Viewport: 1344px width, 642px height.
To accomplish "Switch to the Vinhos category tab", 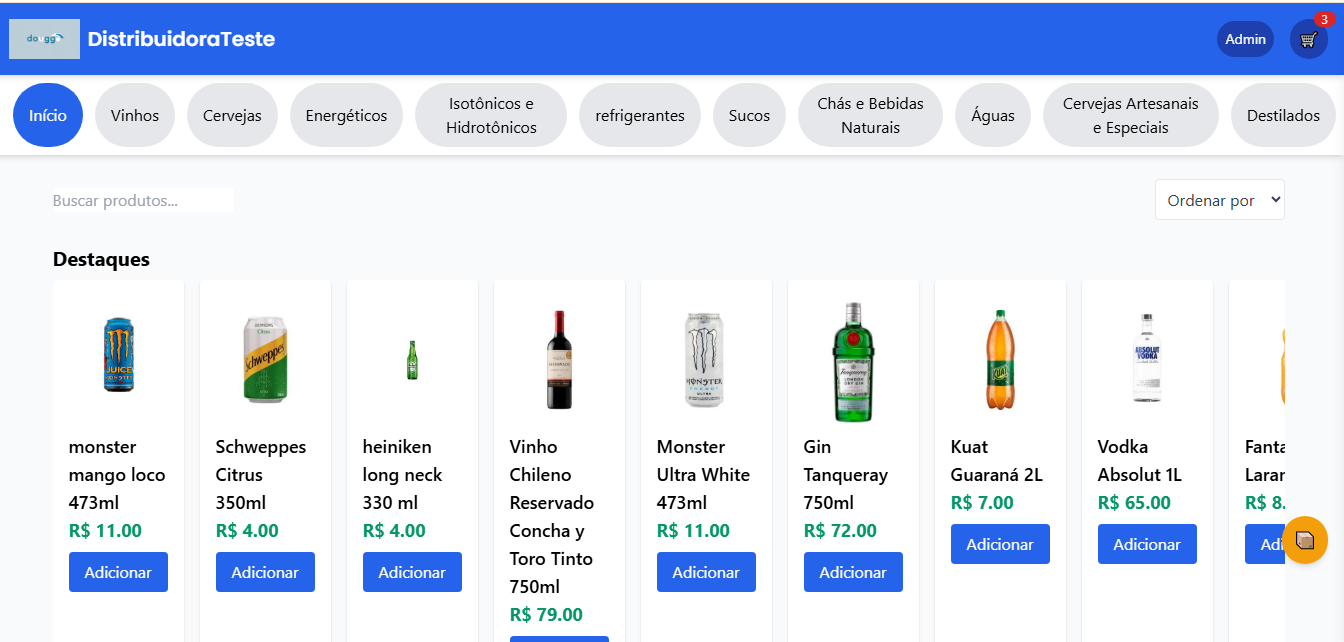I will (x=135, y=115).
